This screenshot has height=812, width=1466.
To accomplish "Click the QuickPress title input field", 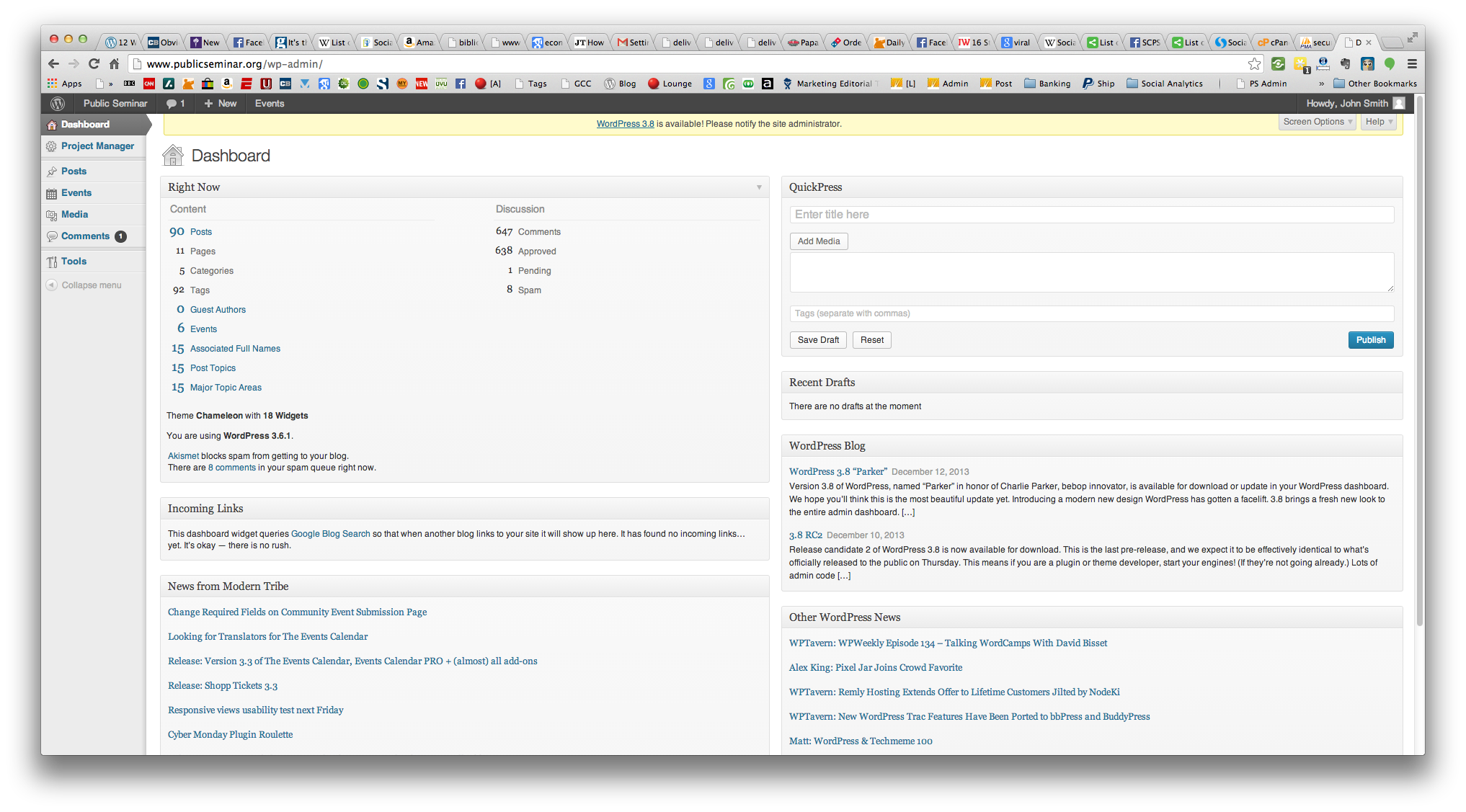I will (x=1091, y=215).
